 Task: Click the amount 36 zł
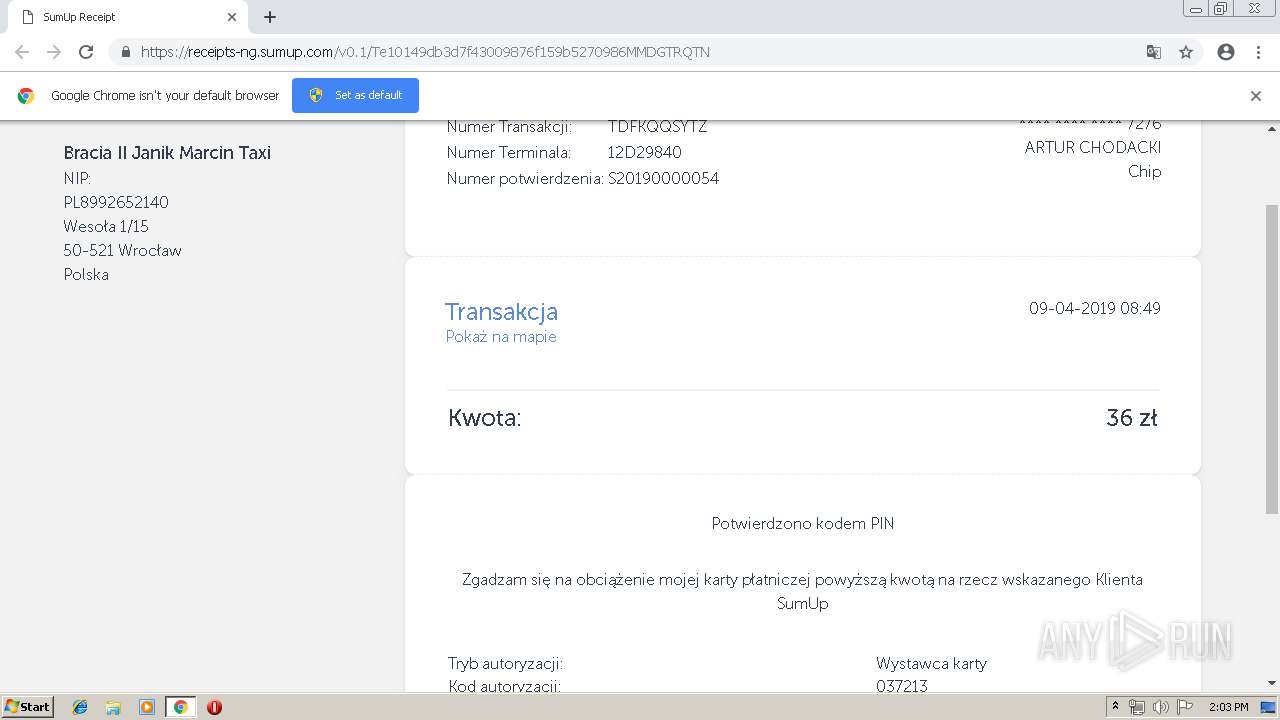pyautogui.click(x=1132, y=418)
